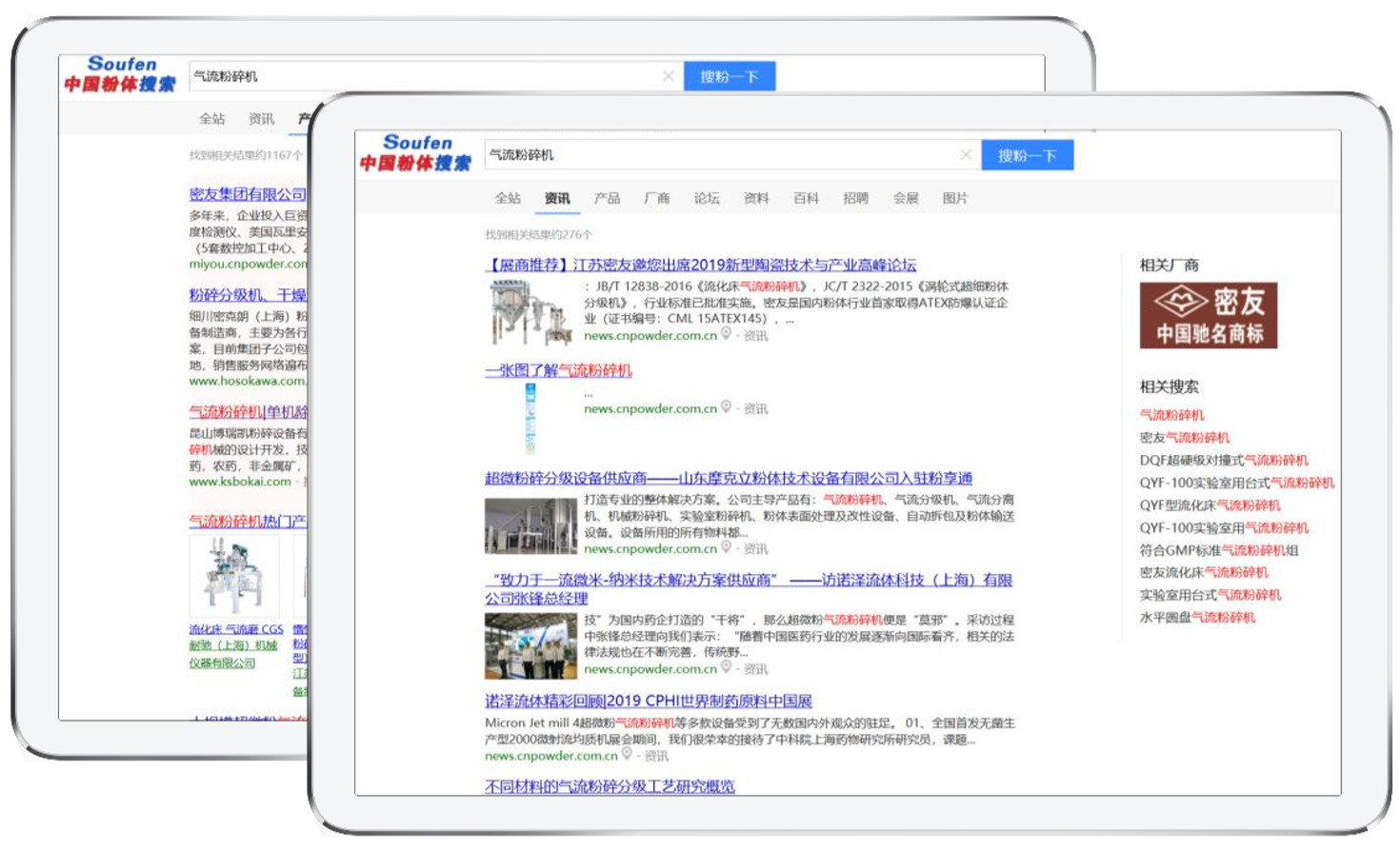Open the 论坛 tab
Viewport: 1400px width, 850px height.
click(x=706, y=198)
